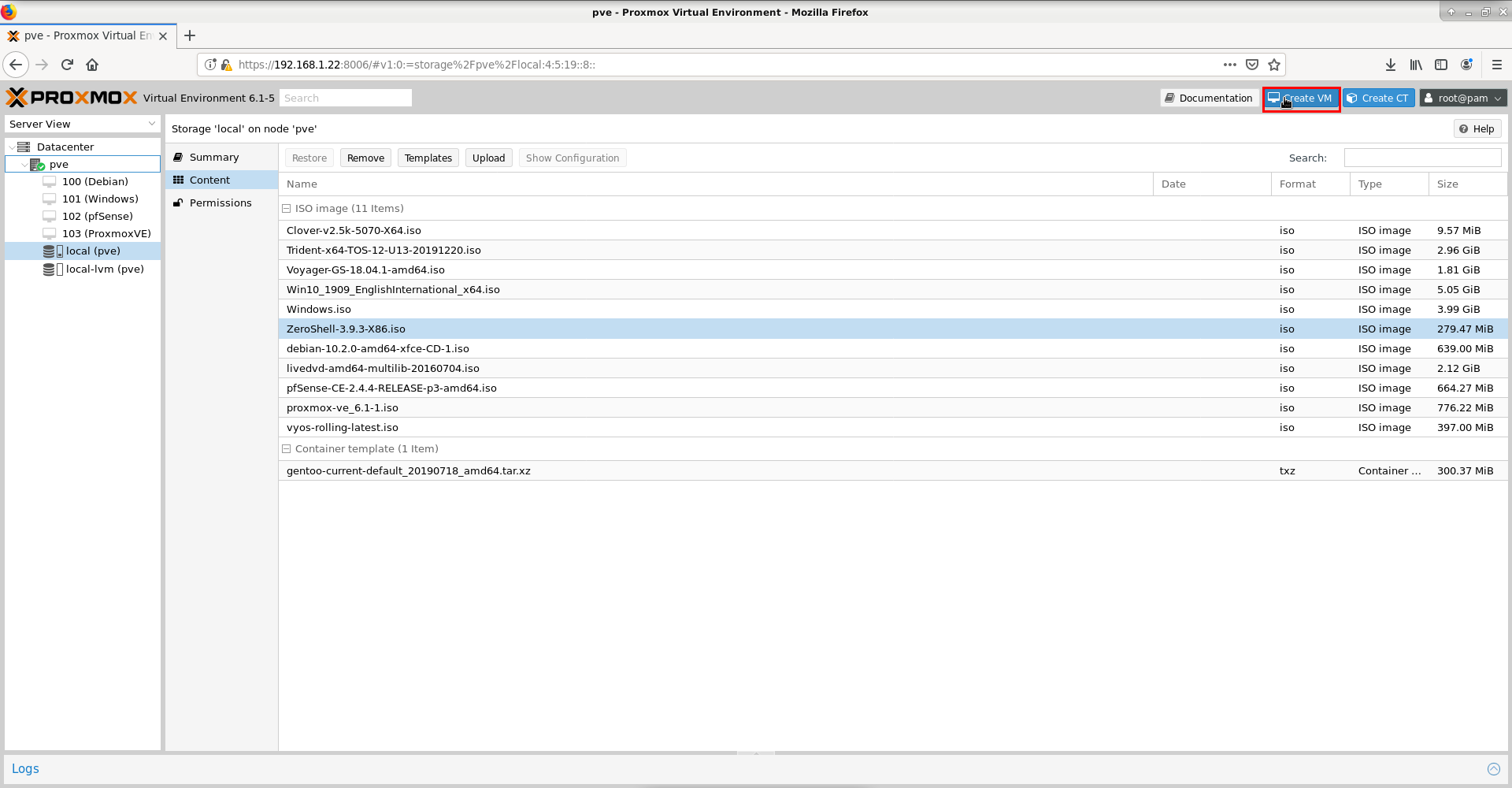The width and height of the screenshot is (1512, 788).
Task: Click Show Configuration button
Action: [x=573, y=158]
